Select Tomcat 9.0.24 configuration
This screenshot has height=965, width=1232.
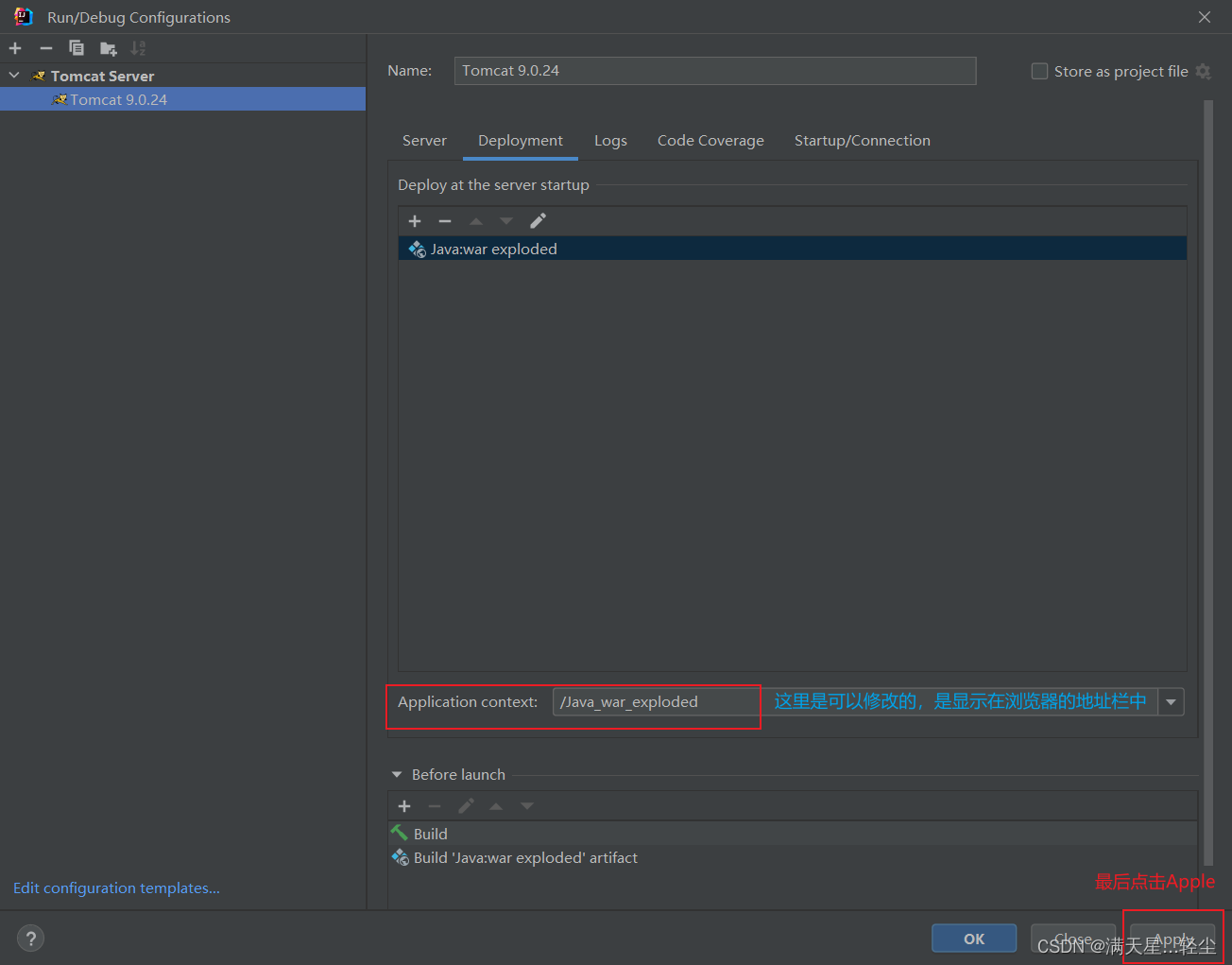click(182, 99)
